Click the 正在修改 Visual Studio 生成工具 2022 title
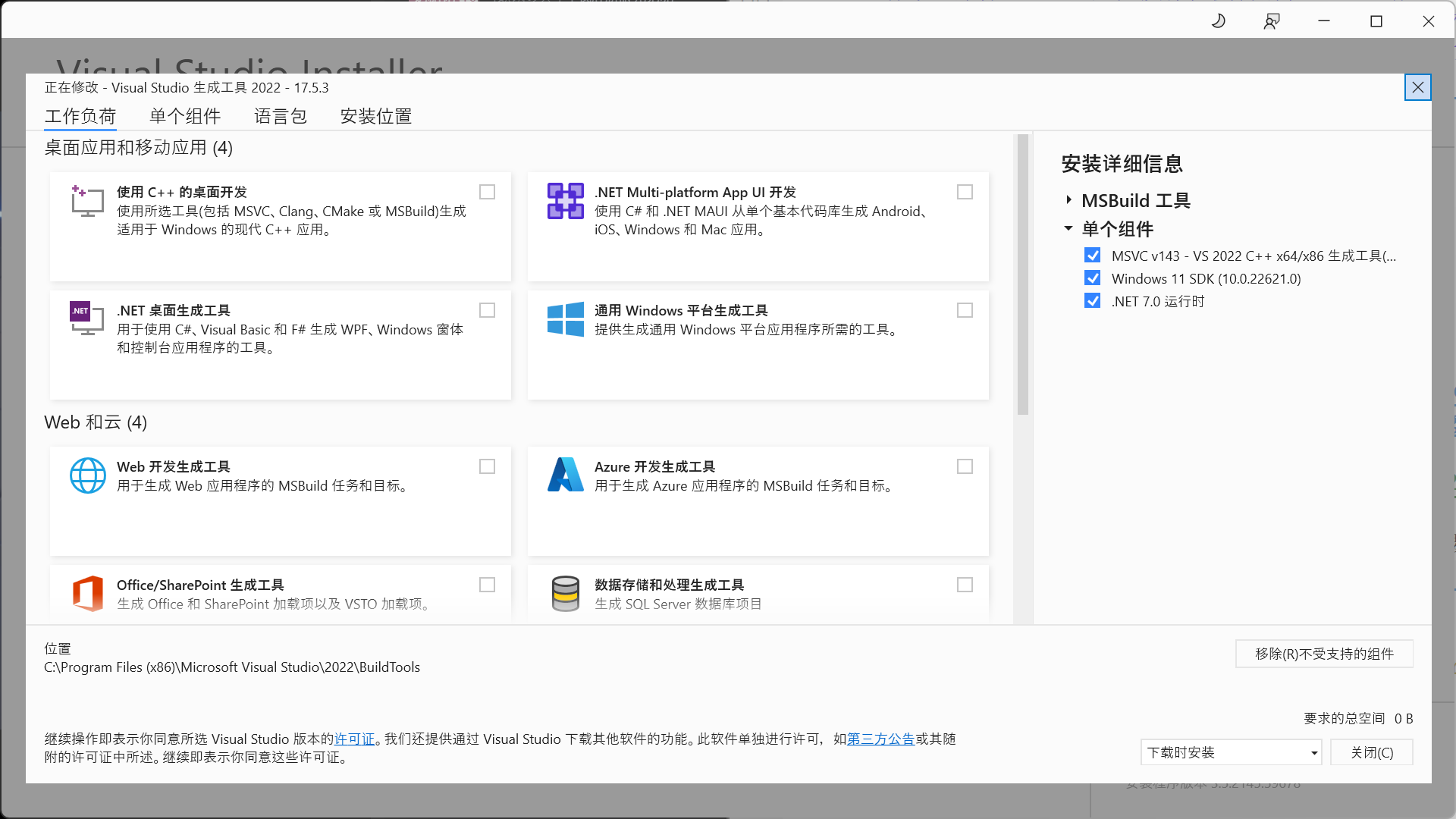 (x=187, y=88)
